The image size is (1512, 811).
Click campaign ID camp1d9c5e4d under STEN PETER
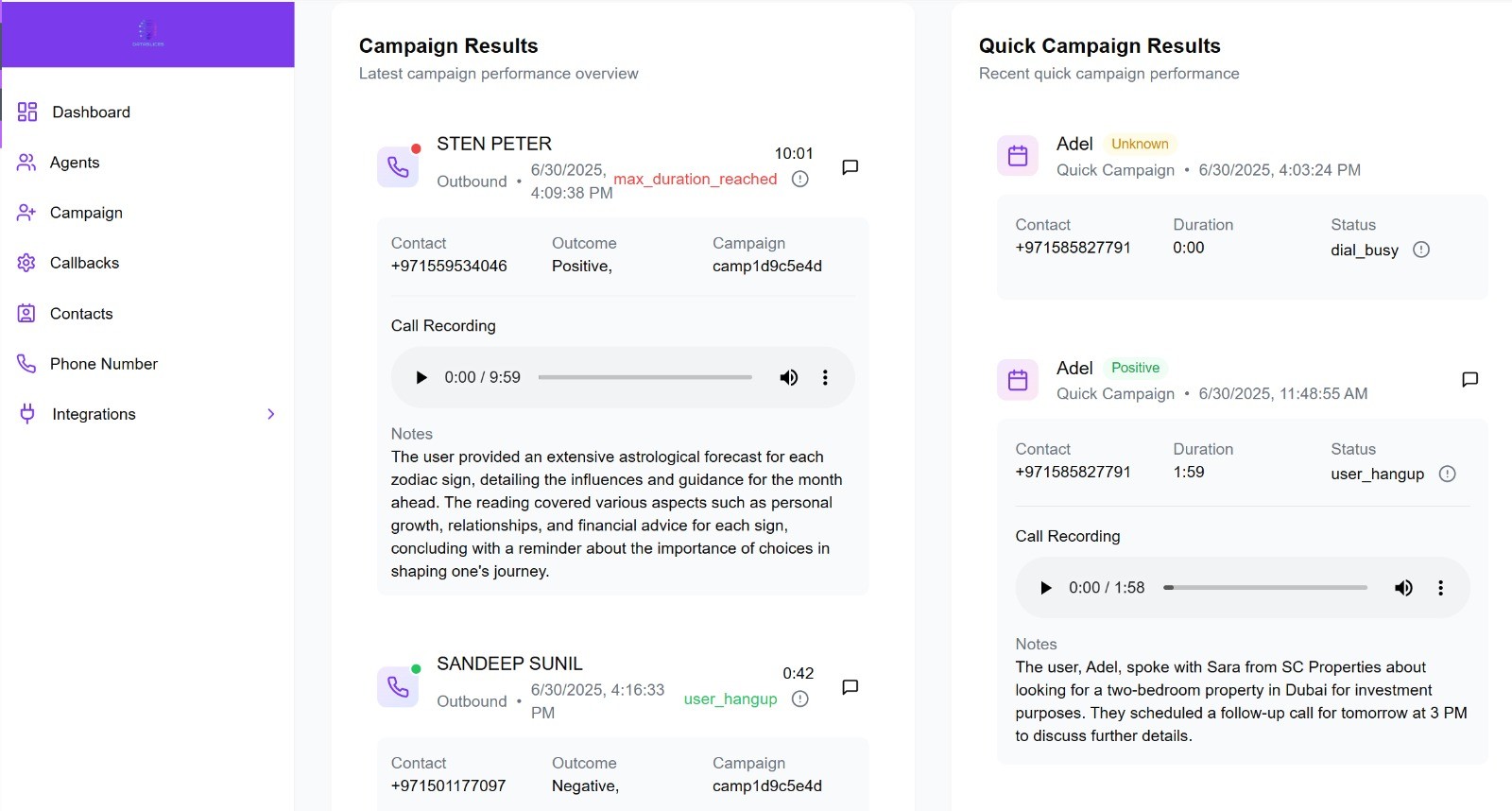point(767,266)
